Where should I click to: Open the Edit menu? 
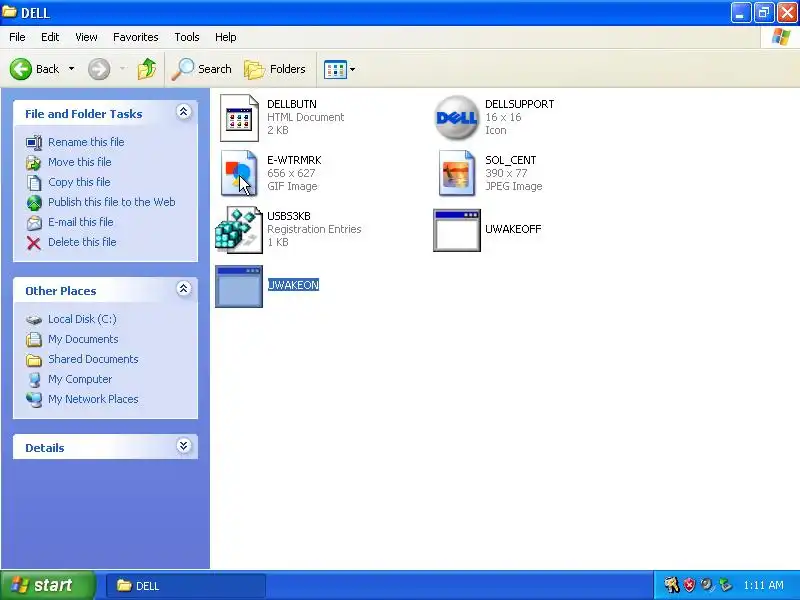tap(50, 37)
